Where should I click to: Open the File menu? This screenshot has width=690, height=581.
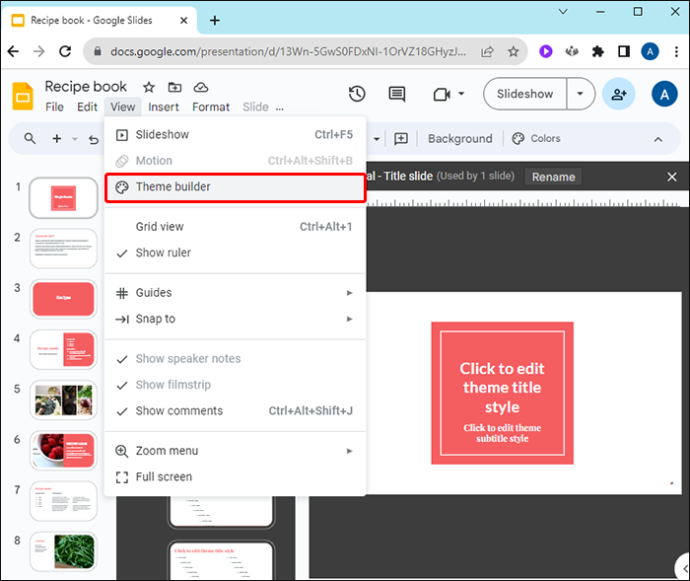(55, 107)
